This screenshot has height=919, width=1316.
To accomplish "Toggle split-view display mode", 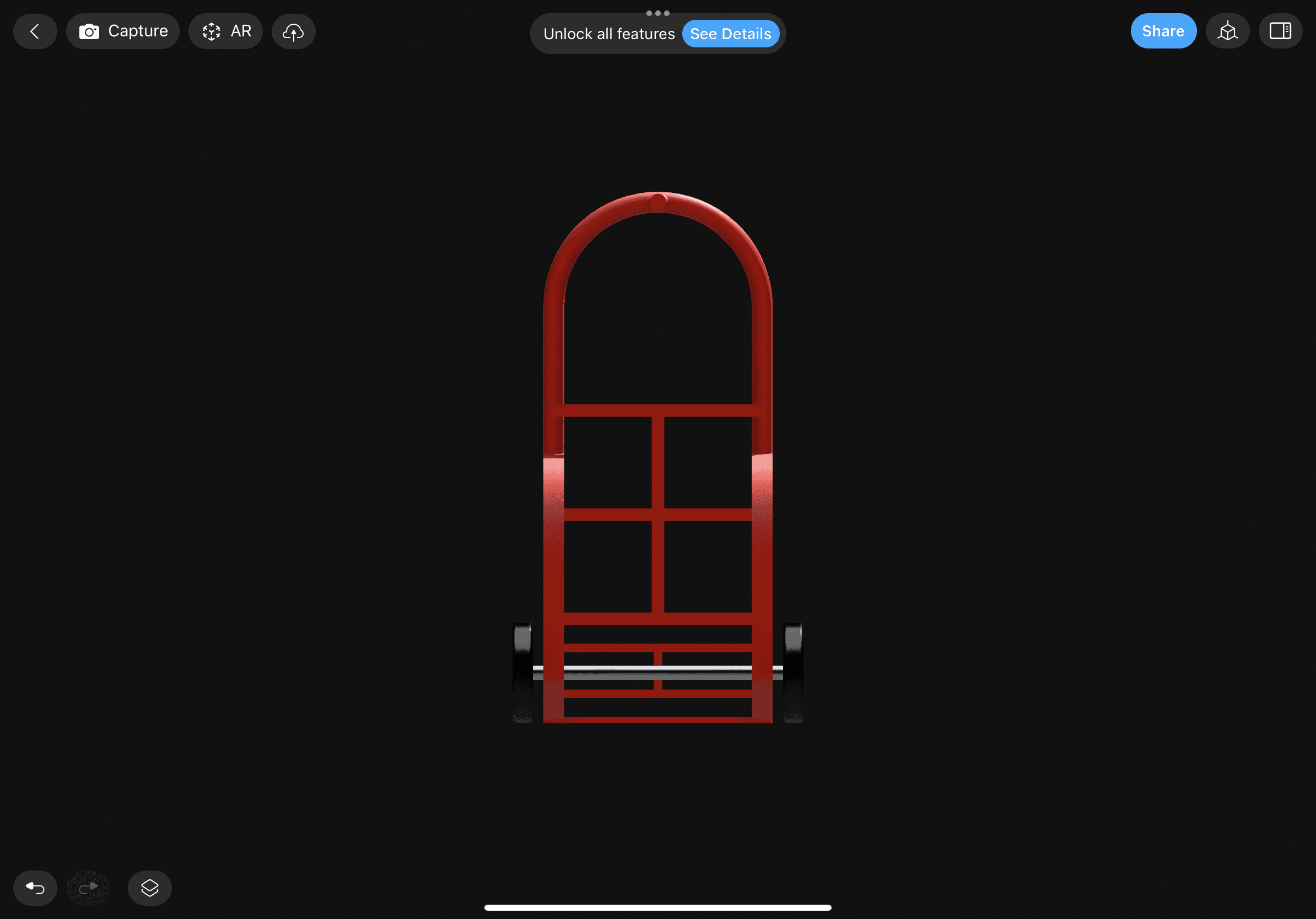I will click(1281, 30).
